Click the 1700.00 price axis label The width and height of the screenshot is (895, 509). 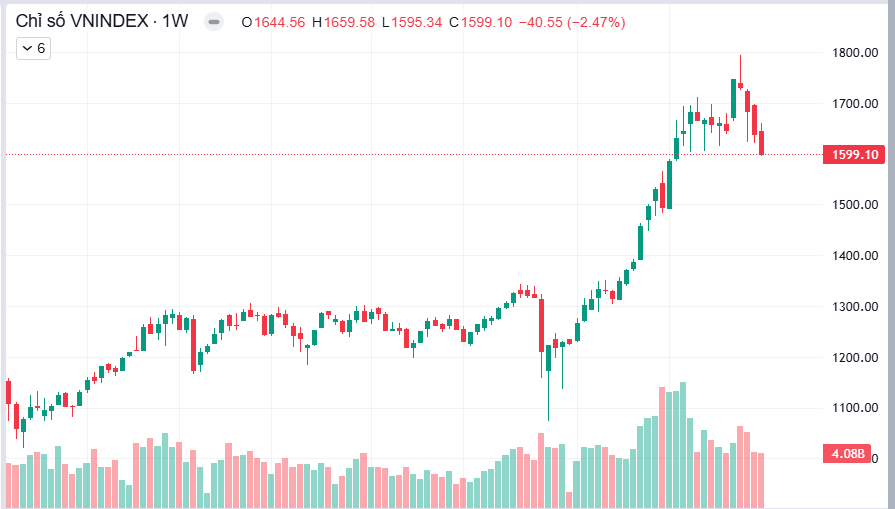[855, 104]
